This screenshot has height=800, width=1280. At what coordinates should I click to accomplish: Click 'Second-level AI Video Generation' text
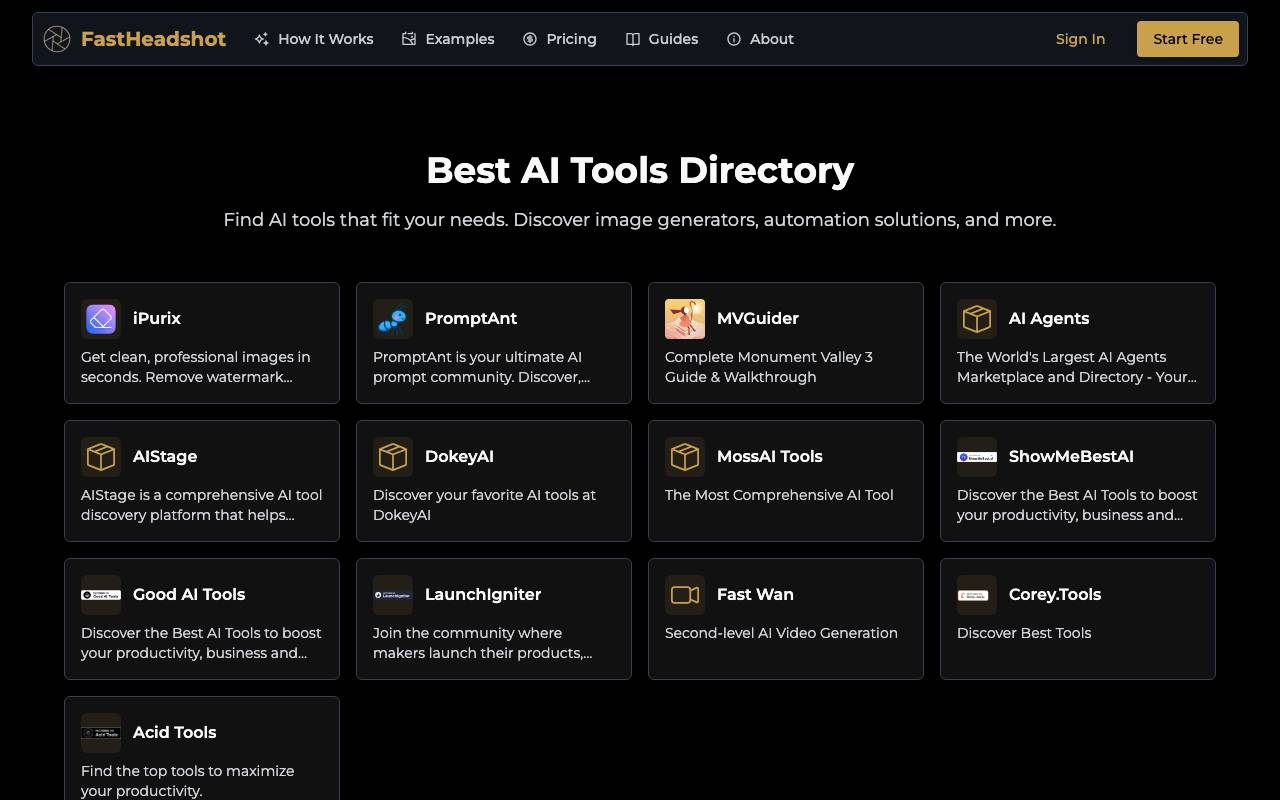(x=781, y=633)
